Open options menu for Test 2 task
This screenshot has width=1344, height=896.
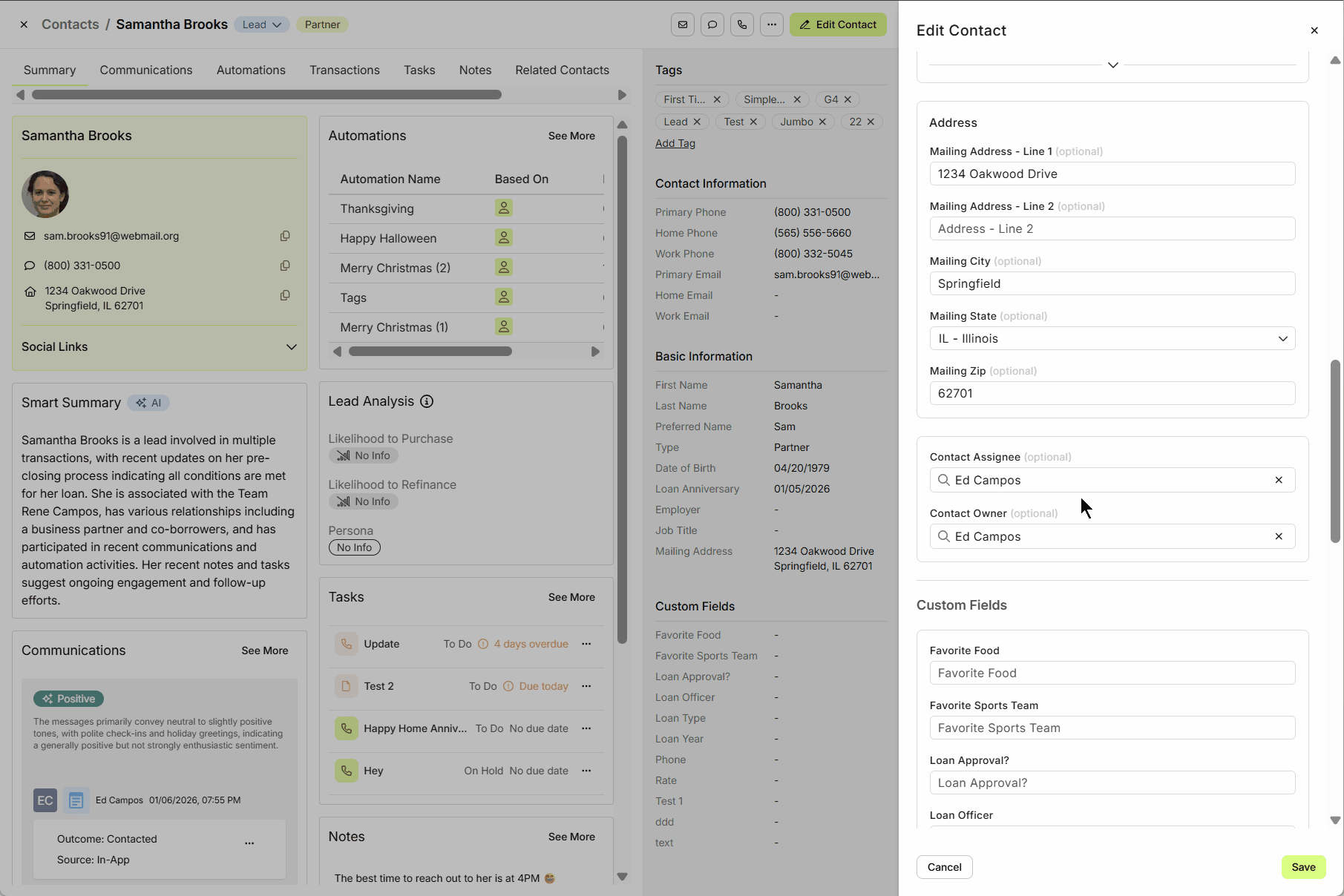pos(586,686)
